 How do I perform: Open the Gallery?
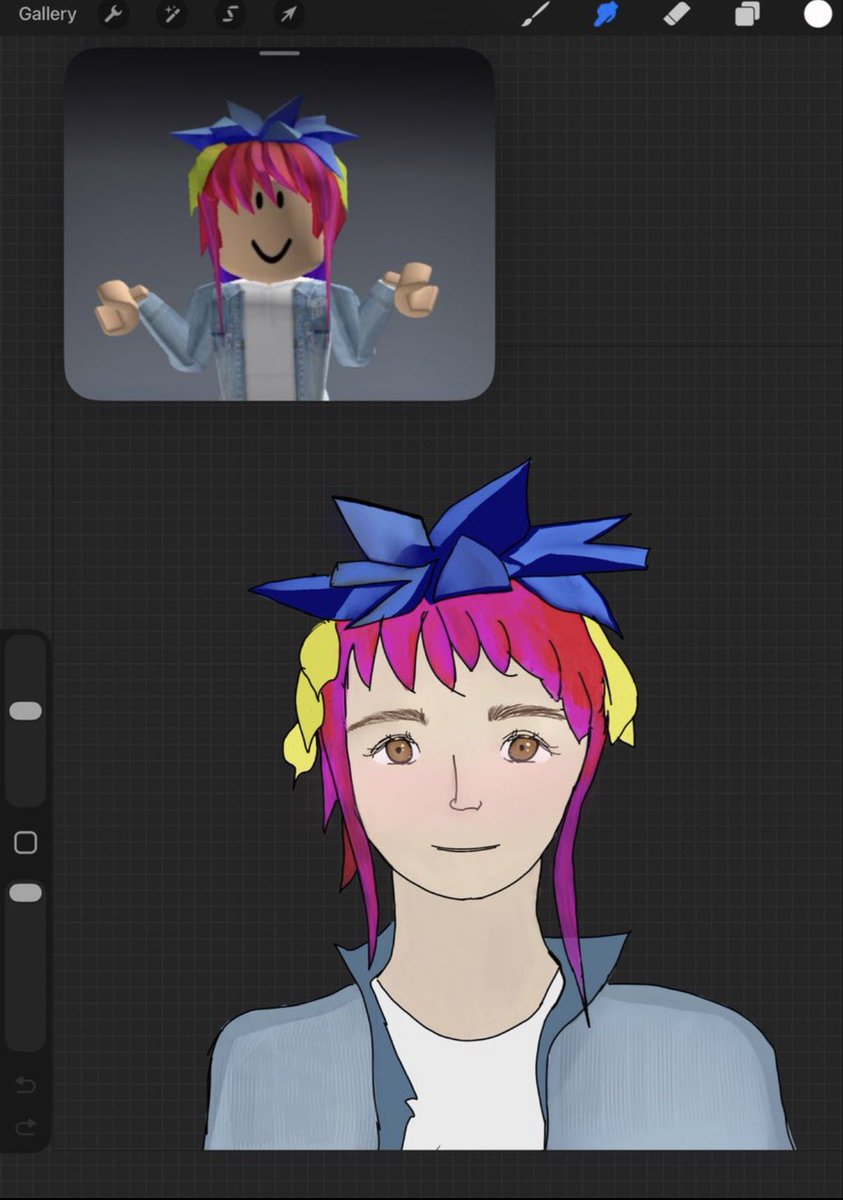pos(47,14)
